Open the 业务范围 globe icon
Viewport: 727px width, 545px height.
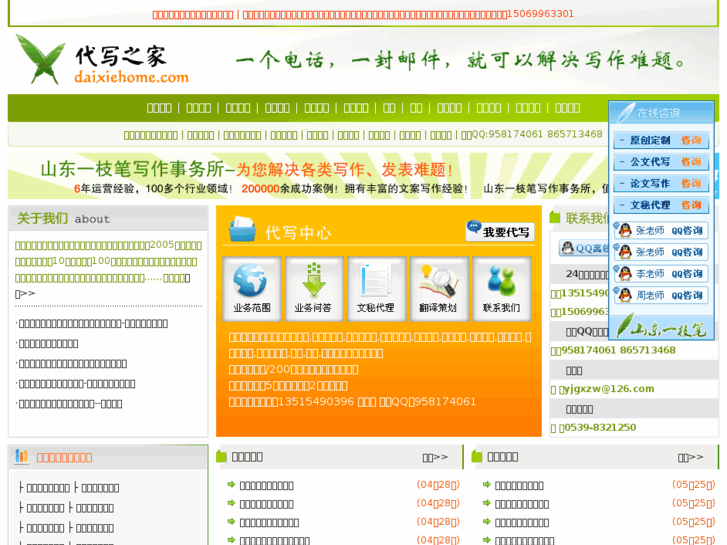(x=252, y=289)
